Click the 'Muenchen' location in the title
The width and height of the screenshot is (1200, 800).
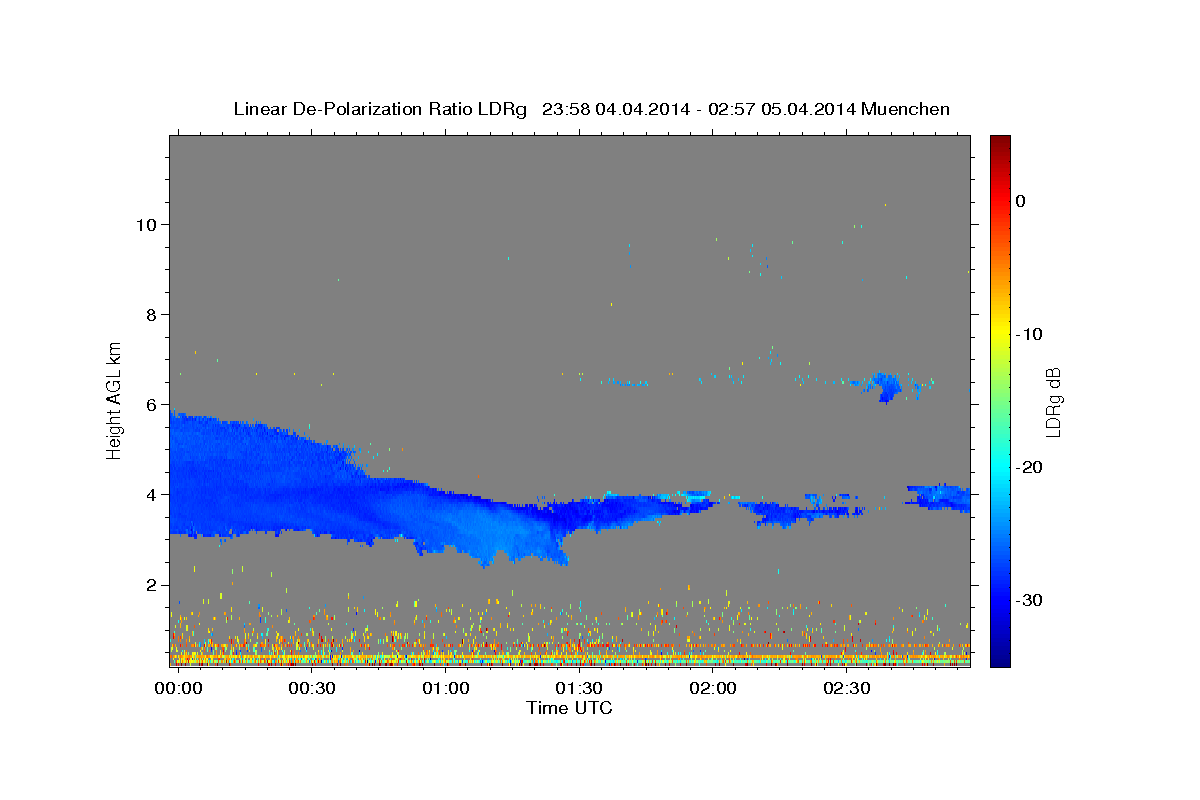(x=906, y=109)
